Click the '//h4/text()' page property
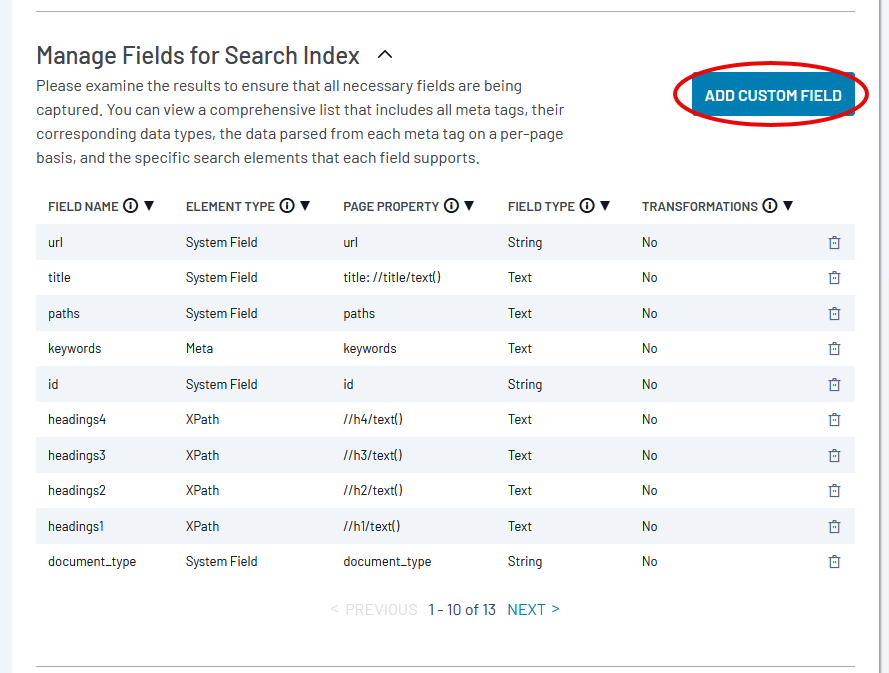This screenshot has height=673, width=889. pos(373,420)
